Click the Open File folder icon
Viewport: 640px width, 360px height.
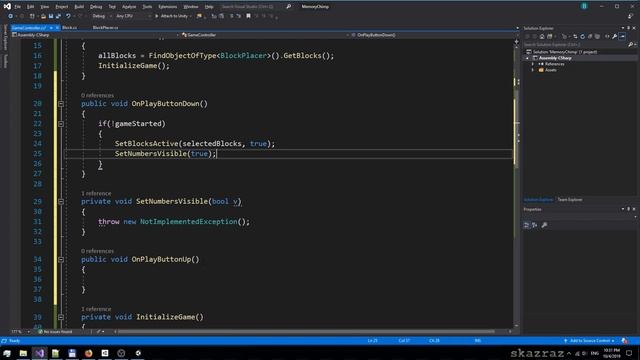(43, 16)
